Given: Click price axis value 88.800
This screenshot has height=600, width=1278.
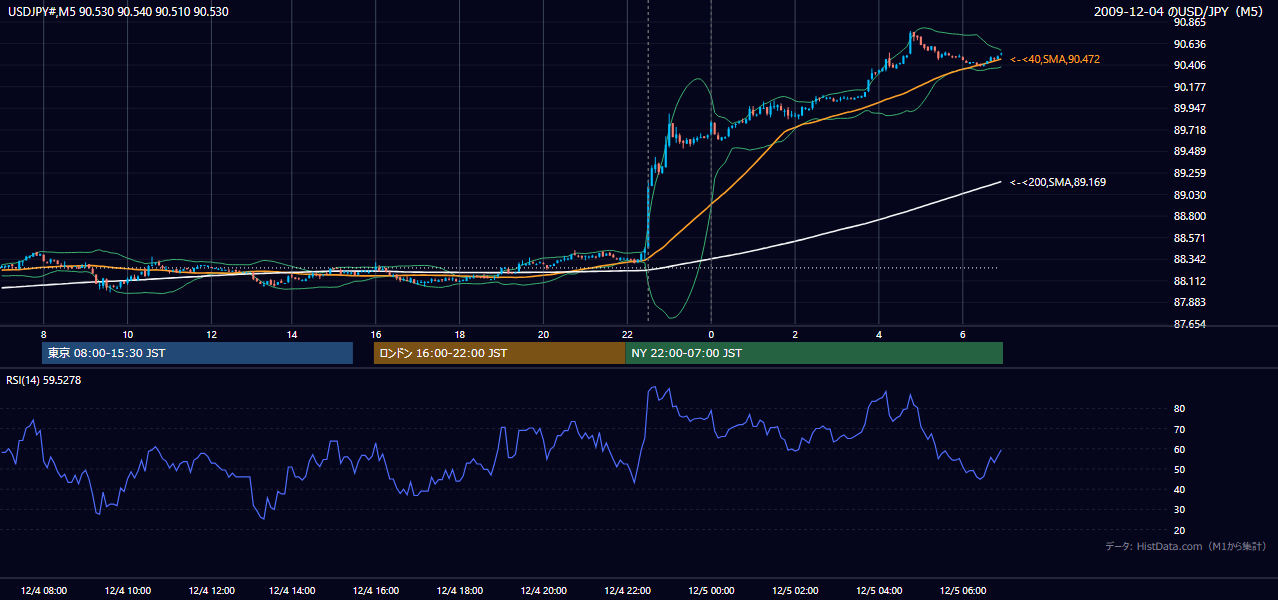Looking at the screenshot, I should pos(1188,216).
